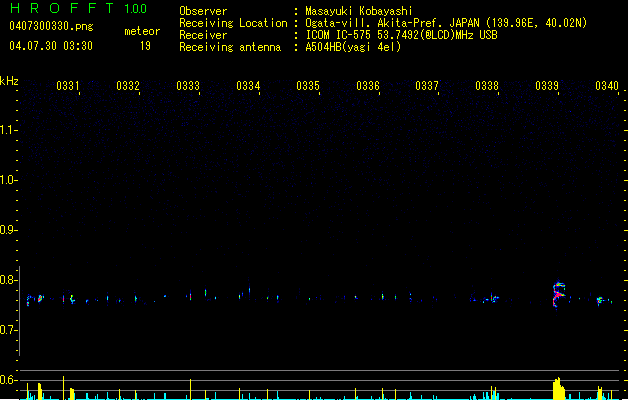The width and height of the screenshot is (629, 400).
Task: Click the antenna A504HB(yagi 4el) text
Action: click(x=353, y=47)
